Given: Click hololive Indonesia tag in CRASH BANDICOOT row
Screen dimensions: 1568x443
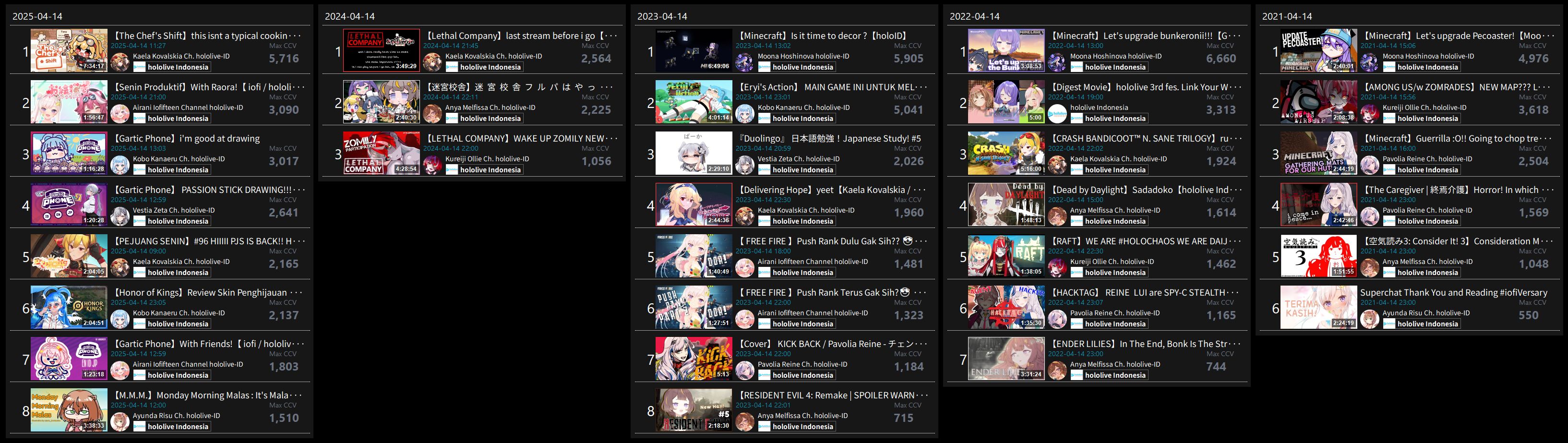Looking at the screenshot, I should point(1109,170).
